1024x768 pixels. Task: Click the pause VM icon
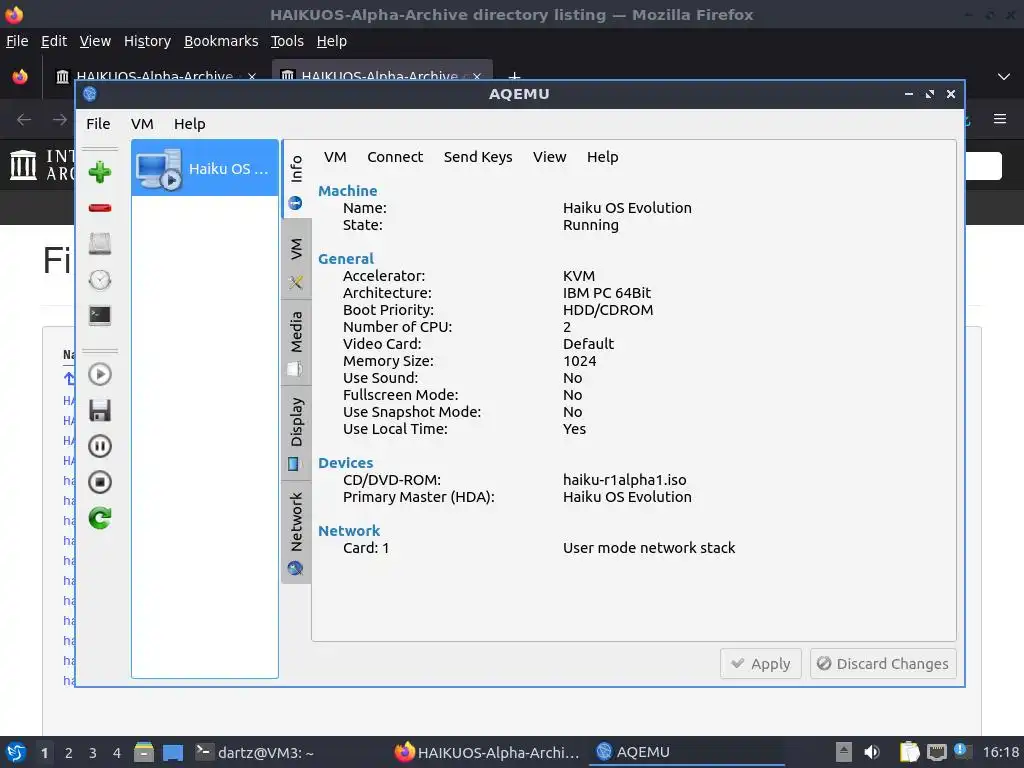[100, 446]
